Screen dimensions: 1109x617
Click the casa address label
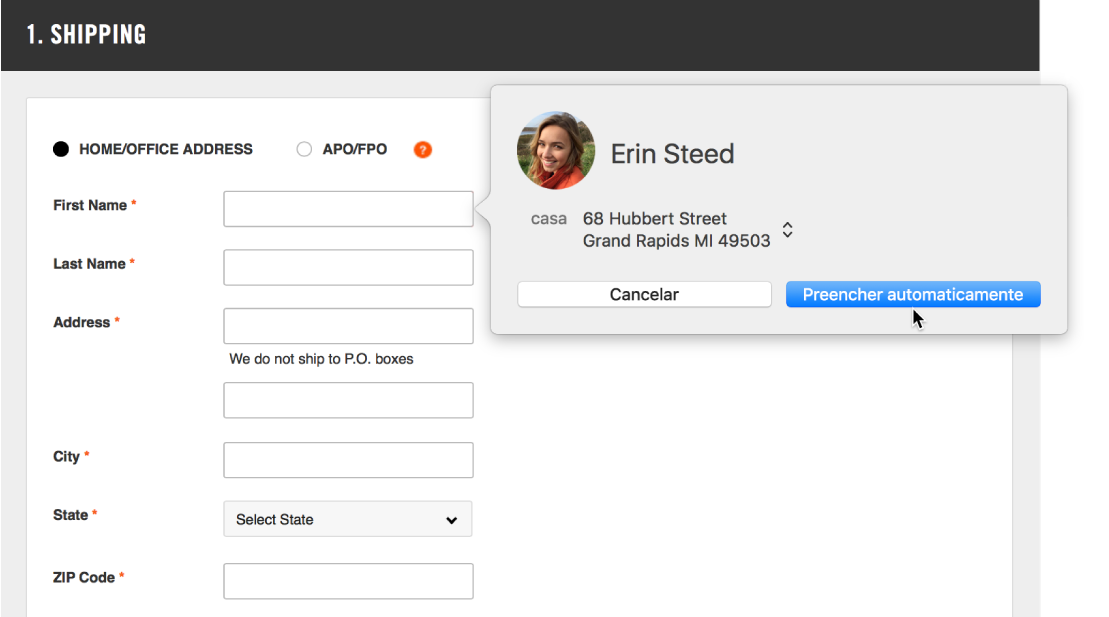549,219
